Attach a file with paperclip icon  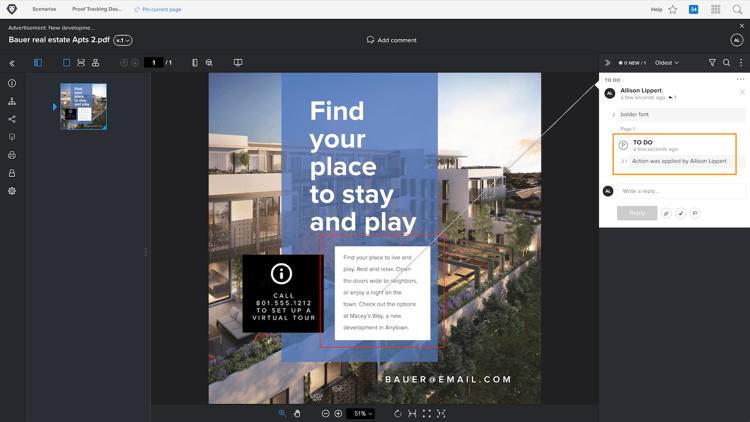666,213
